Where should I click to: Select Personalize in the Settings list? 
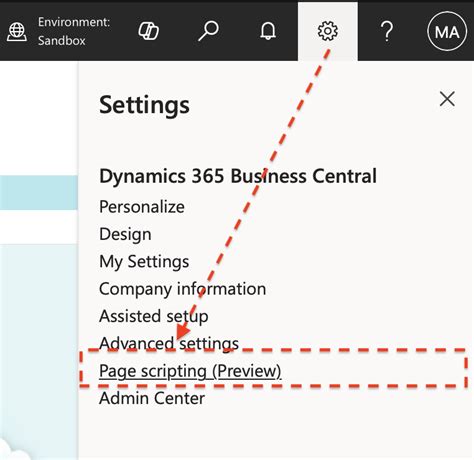[x=142, y=207]
